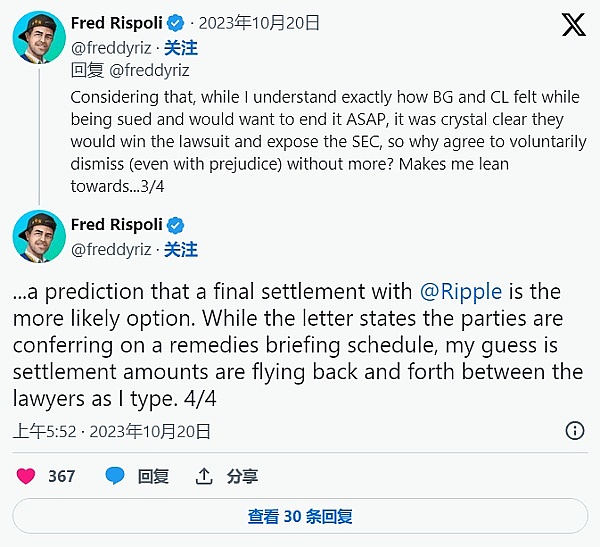Click the reply speech bubble icon
600x547 pixels.
pyautogui.click(x=116, y=476)
